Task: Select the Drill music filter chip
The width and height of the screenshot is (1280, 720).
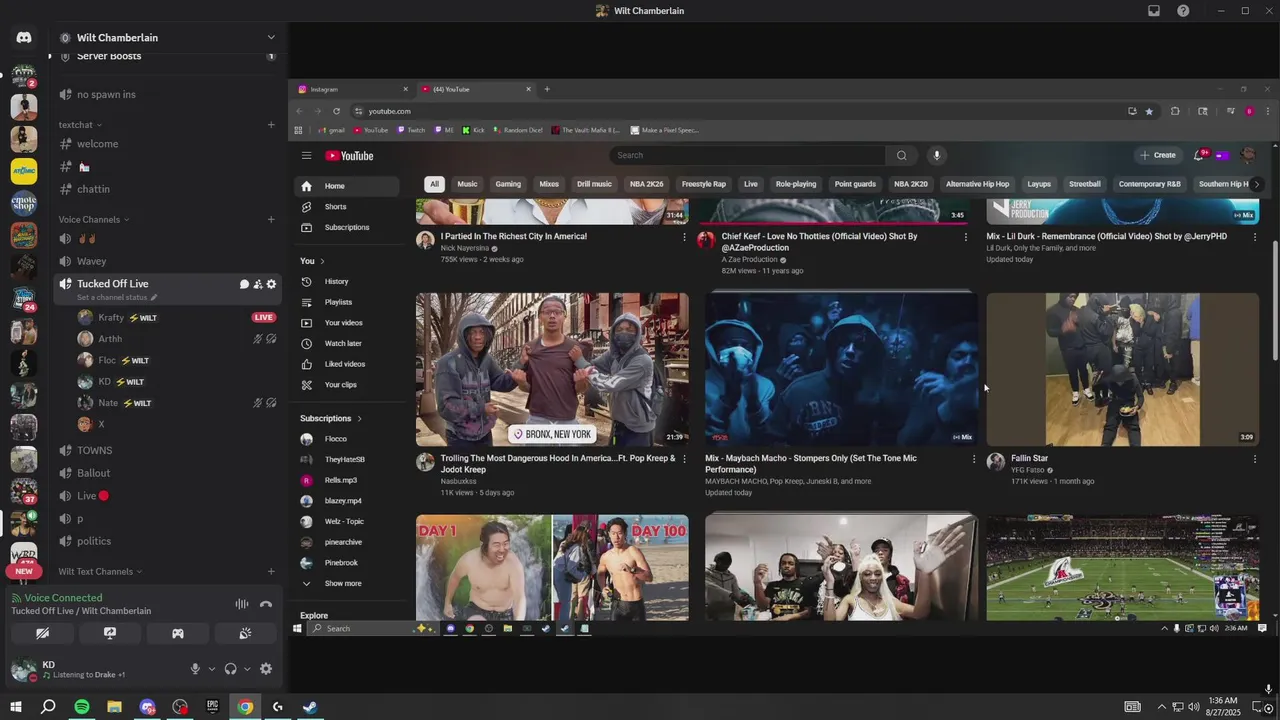Action: [594, 184]
